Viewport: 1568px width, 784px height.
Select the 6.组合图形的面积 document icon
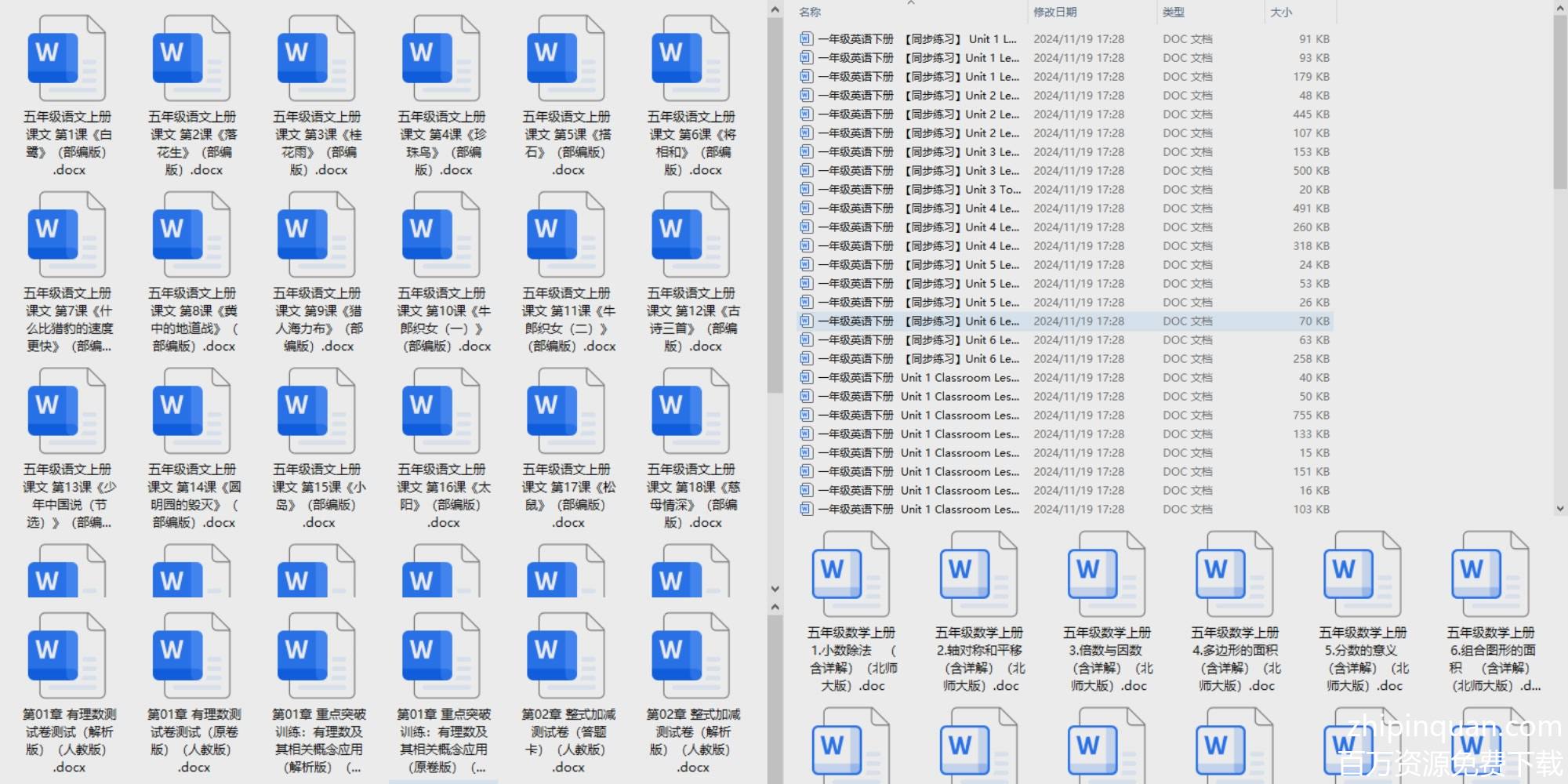[1490, 575]
